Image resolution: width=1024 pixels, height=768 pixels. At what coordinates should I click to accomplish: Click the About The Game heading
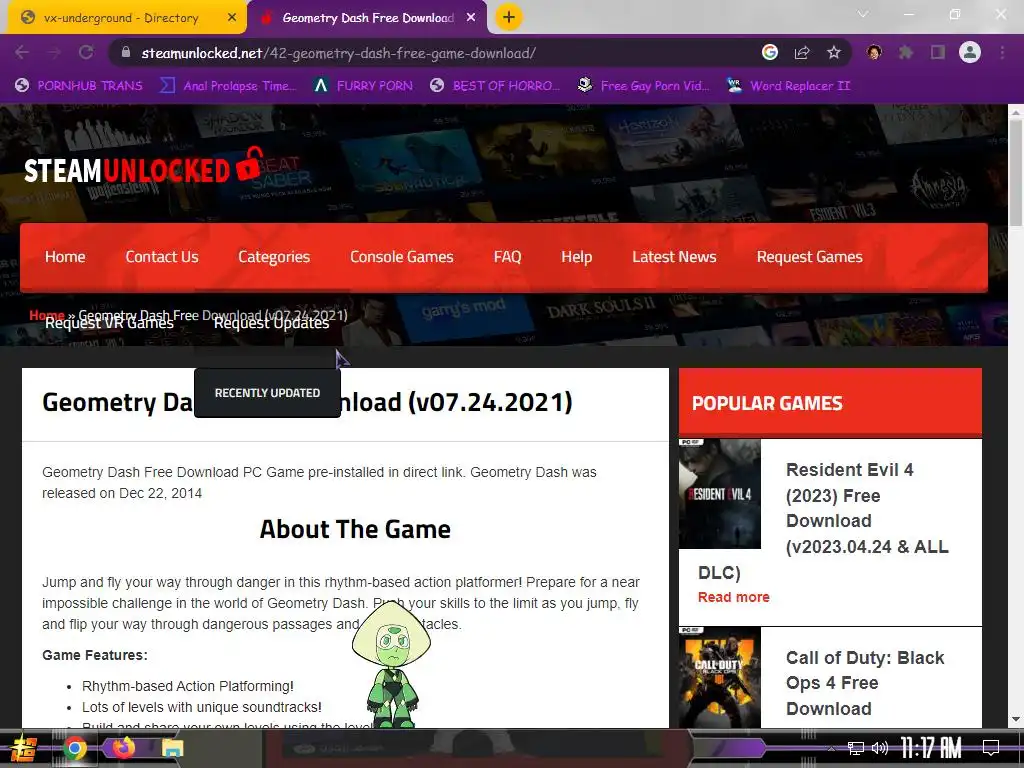[x=355, y=529]
